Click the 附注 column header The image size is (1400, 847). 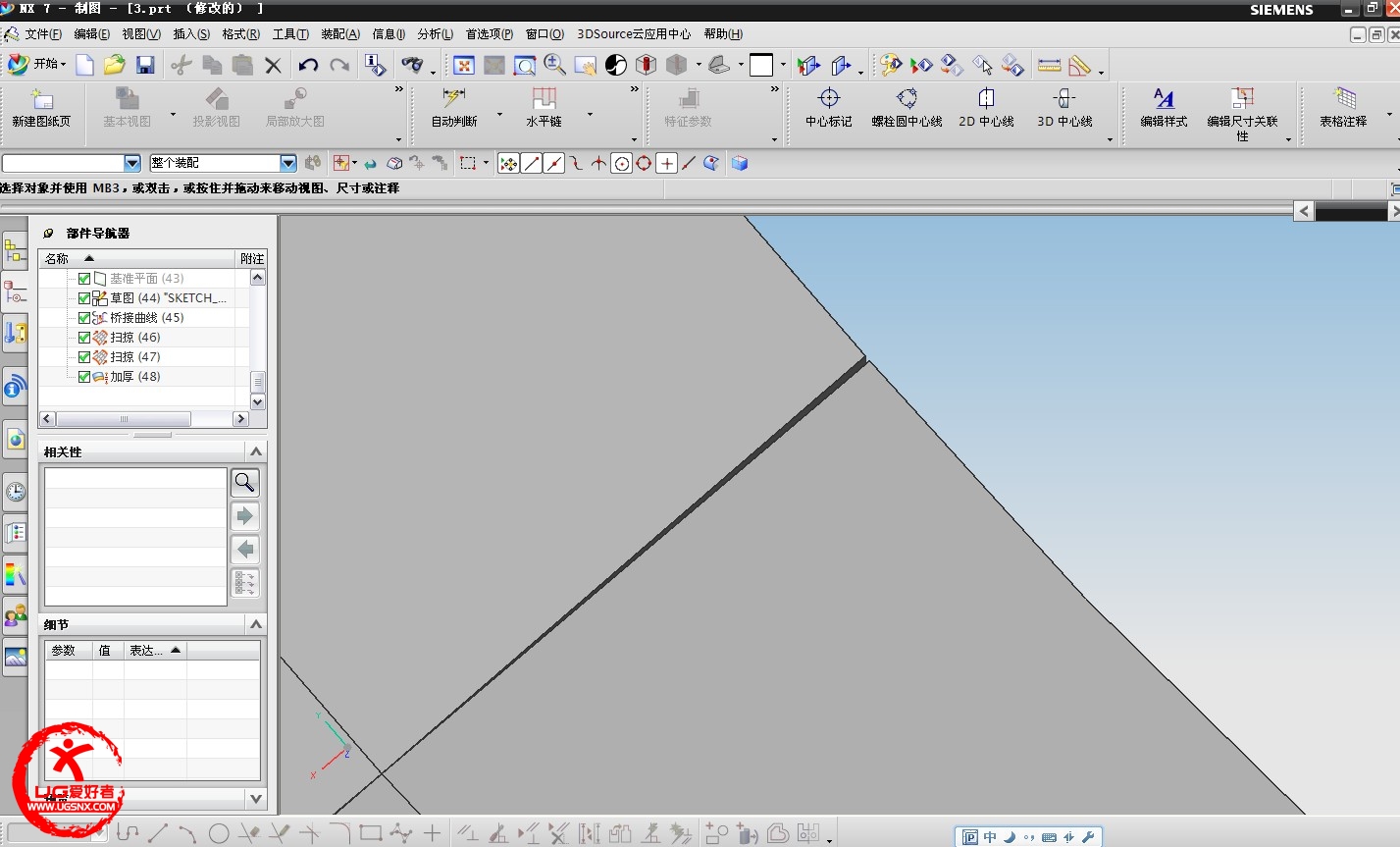click(252, 258)
